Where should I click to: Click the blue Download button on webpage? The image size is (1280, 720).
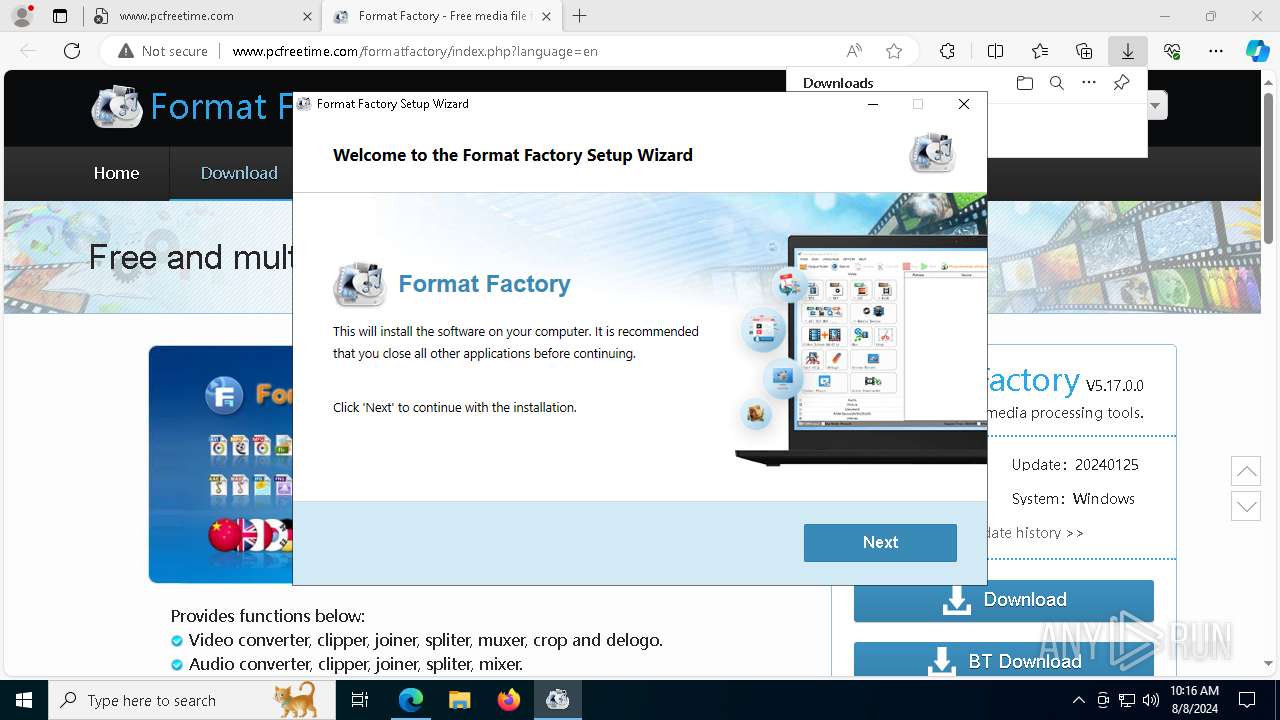point(1003,600)
